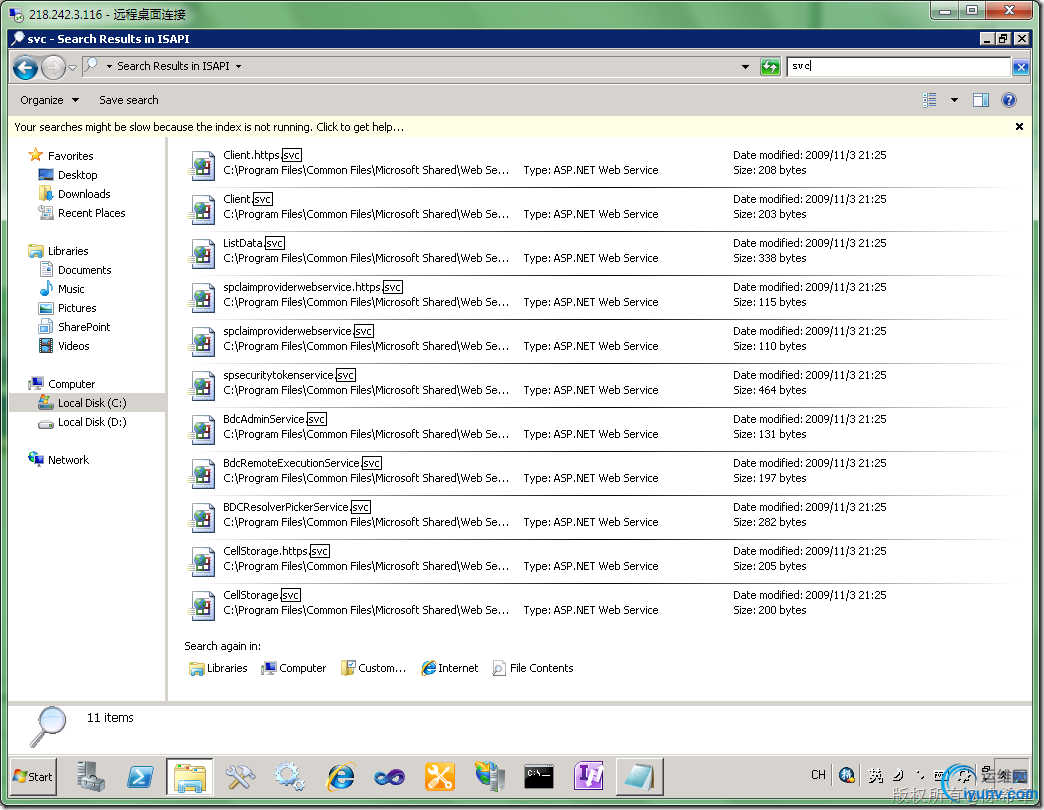Open Music library
The width and height of the screenshot is (1044, 810).
[x=62, y=289]
